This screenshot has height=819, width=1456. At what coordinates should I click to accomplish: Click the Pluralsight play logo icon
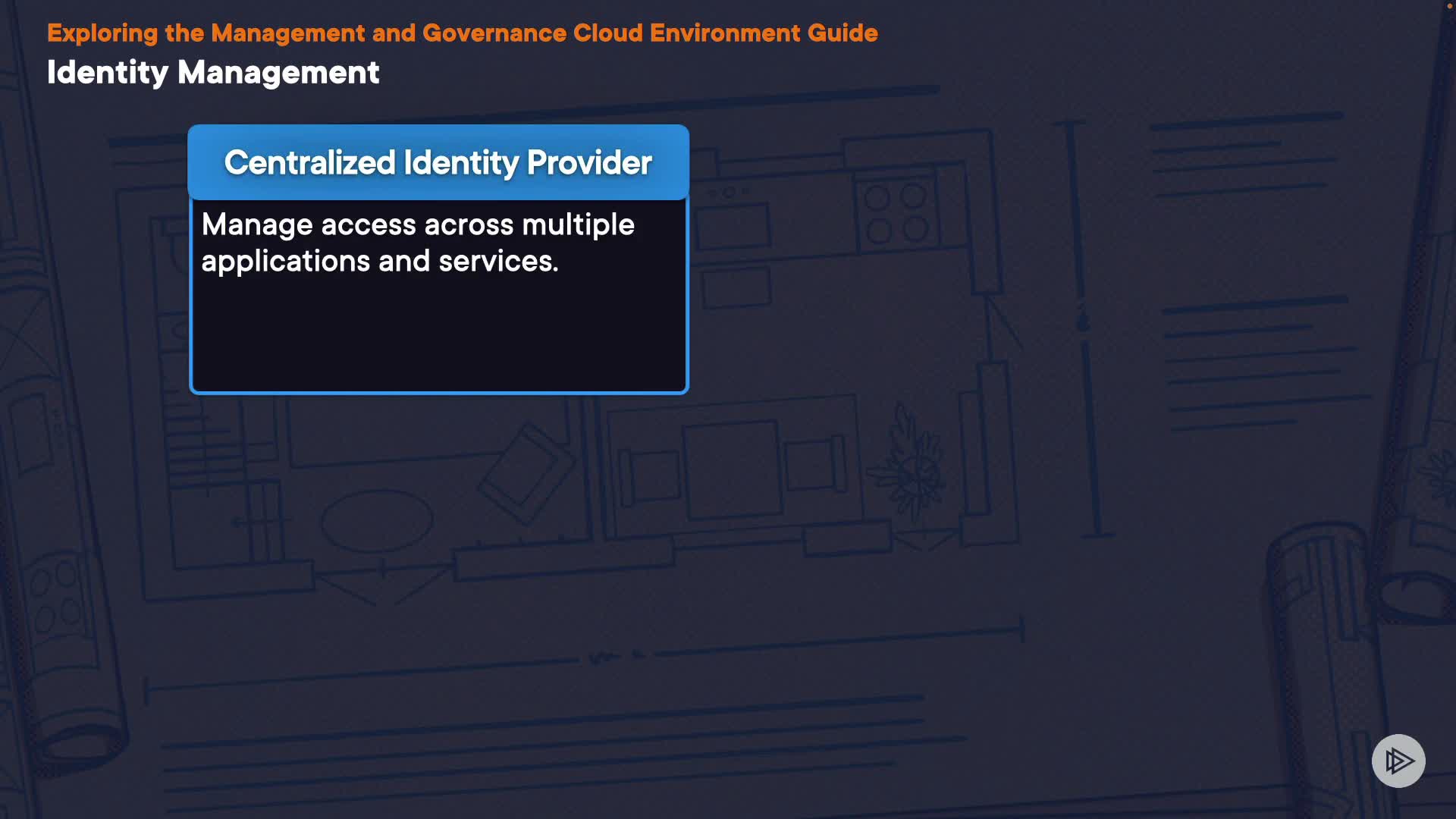(1398, 761)
